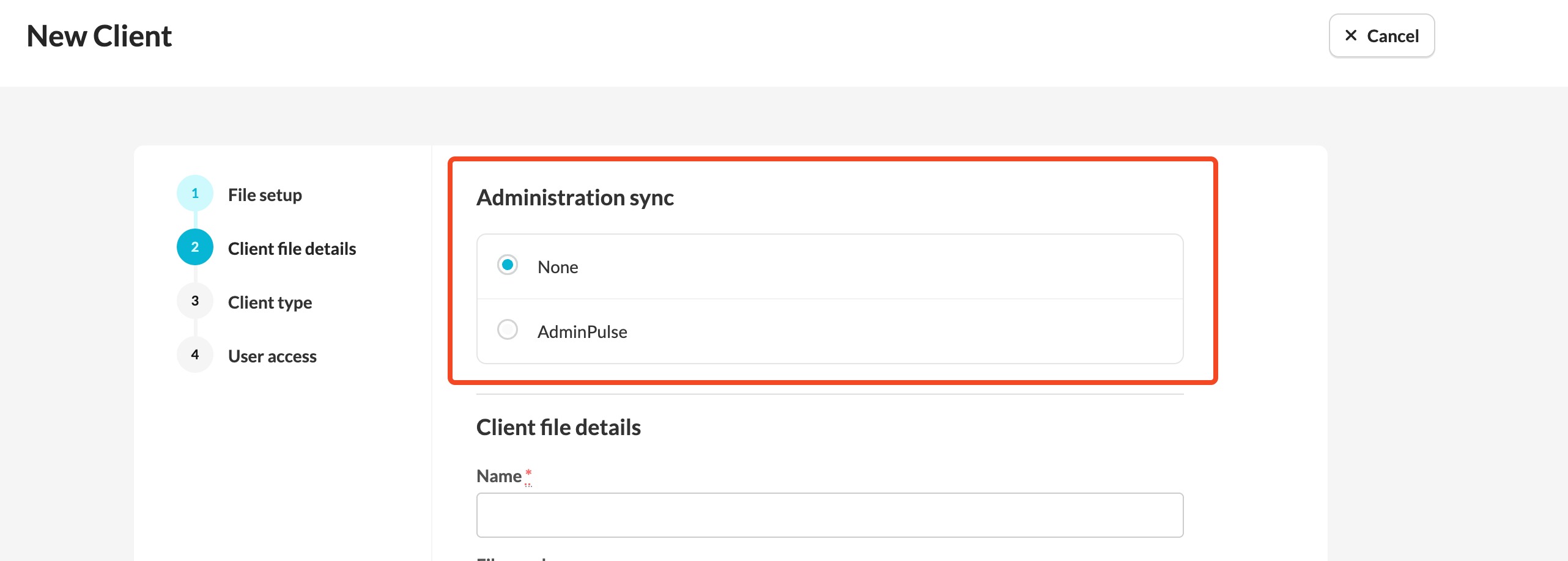Click the step 1 number circle

195,194
